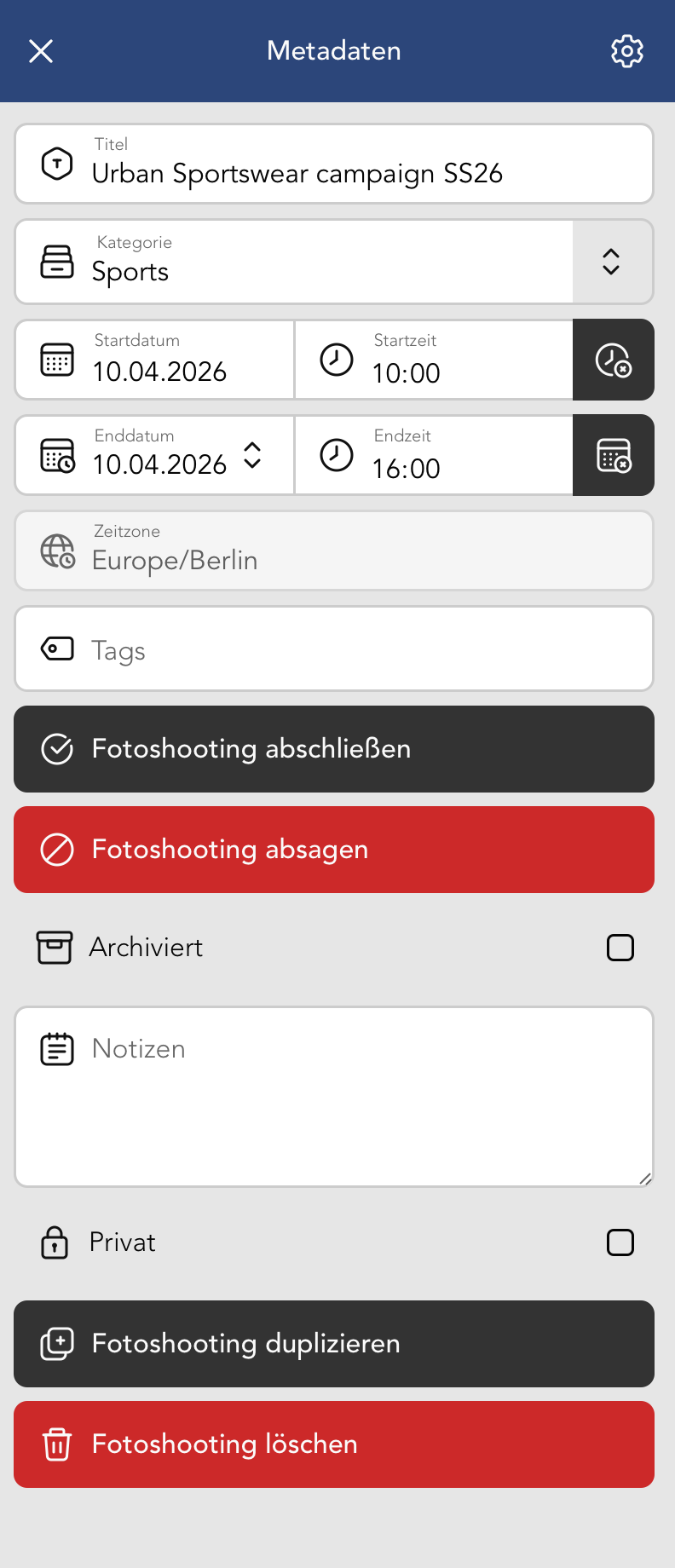Open settings via the gear icon

click(627, 51)
